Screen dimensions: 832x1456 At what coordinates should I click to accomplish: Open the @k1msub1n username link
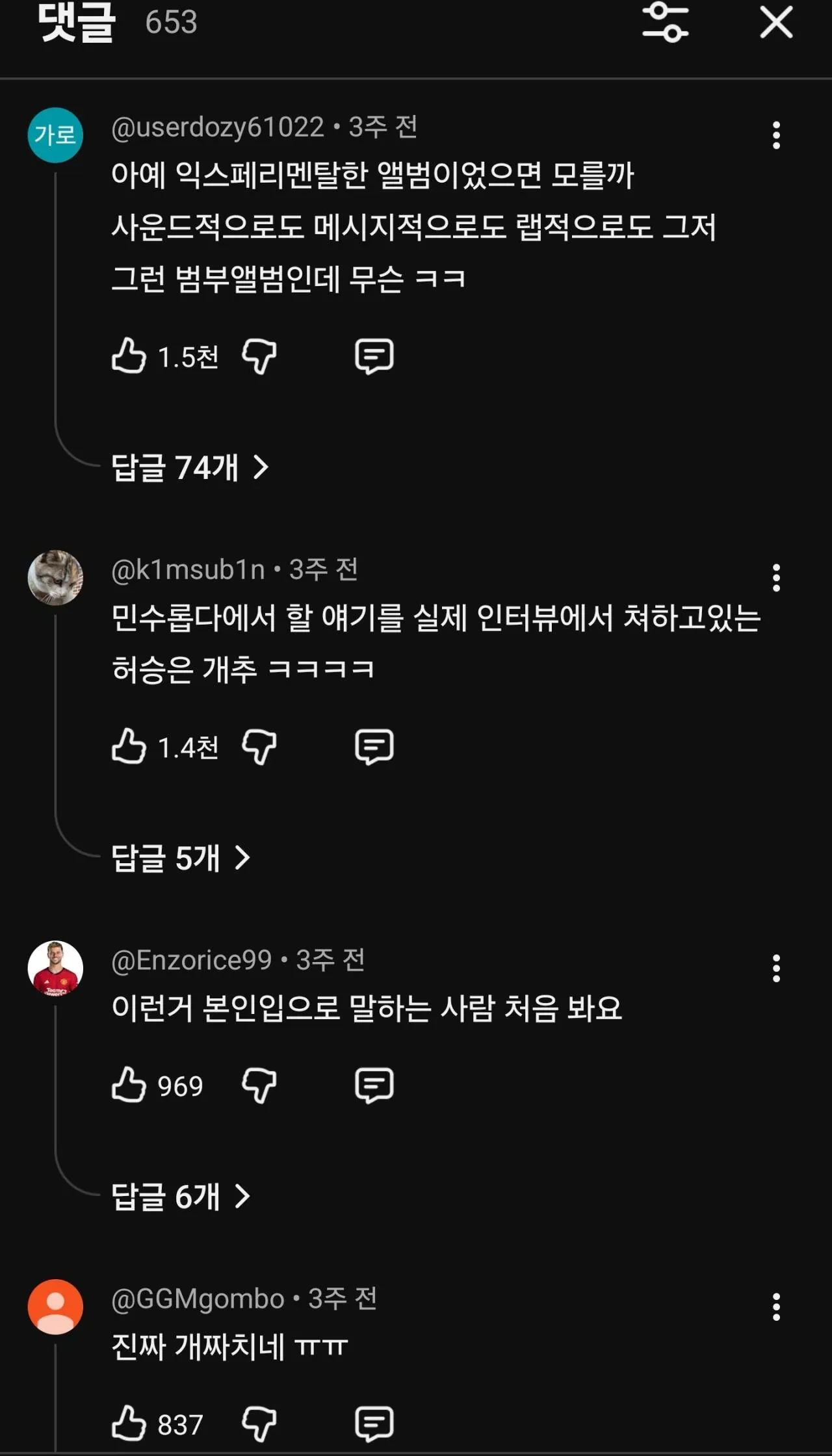(x=188, y=570)
